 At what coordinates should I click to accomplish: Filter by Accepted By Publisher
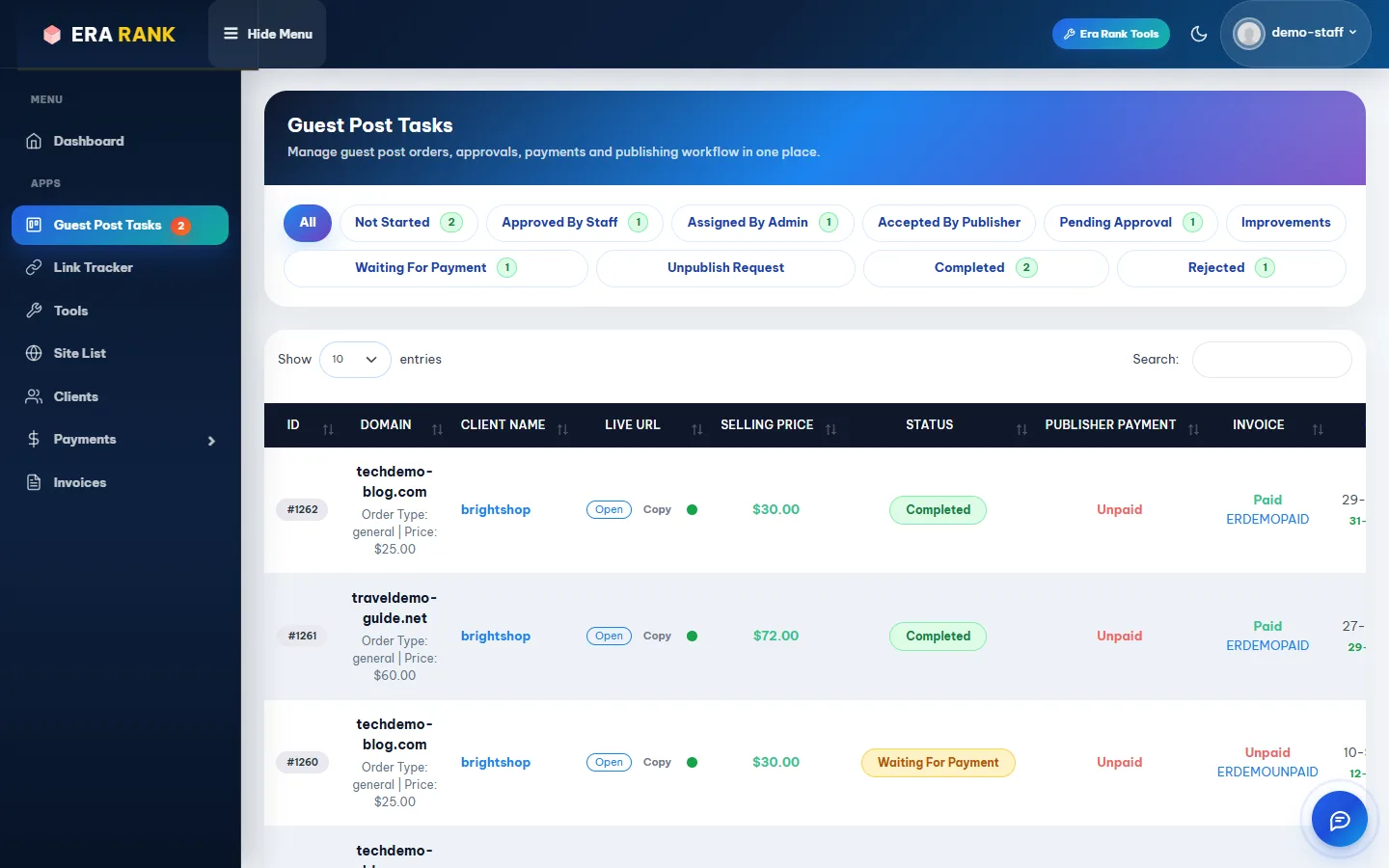point(949,223)
